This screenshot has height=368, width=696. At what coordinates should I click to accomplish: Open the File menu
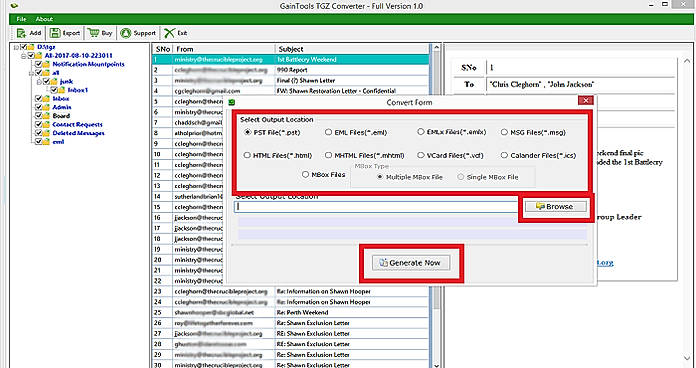click(x=21, y=19)
